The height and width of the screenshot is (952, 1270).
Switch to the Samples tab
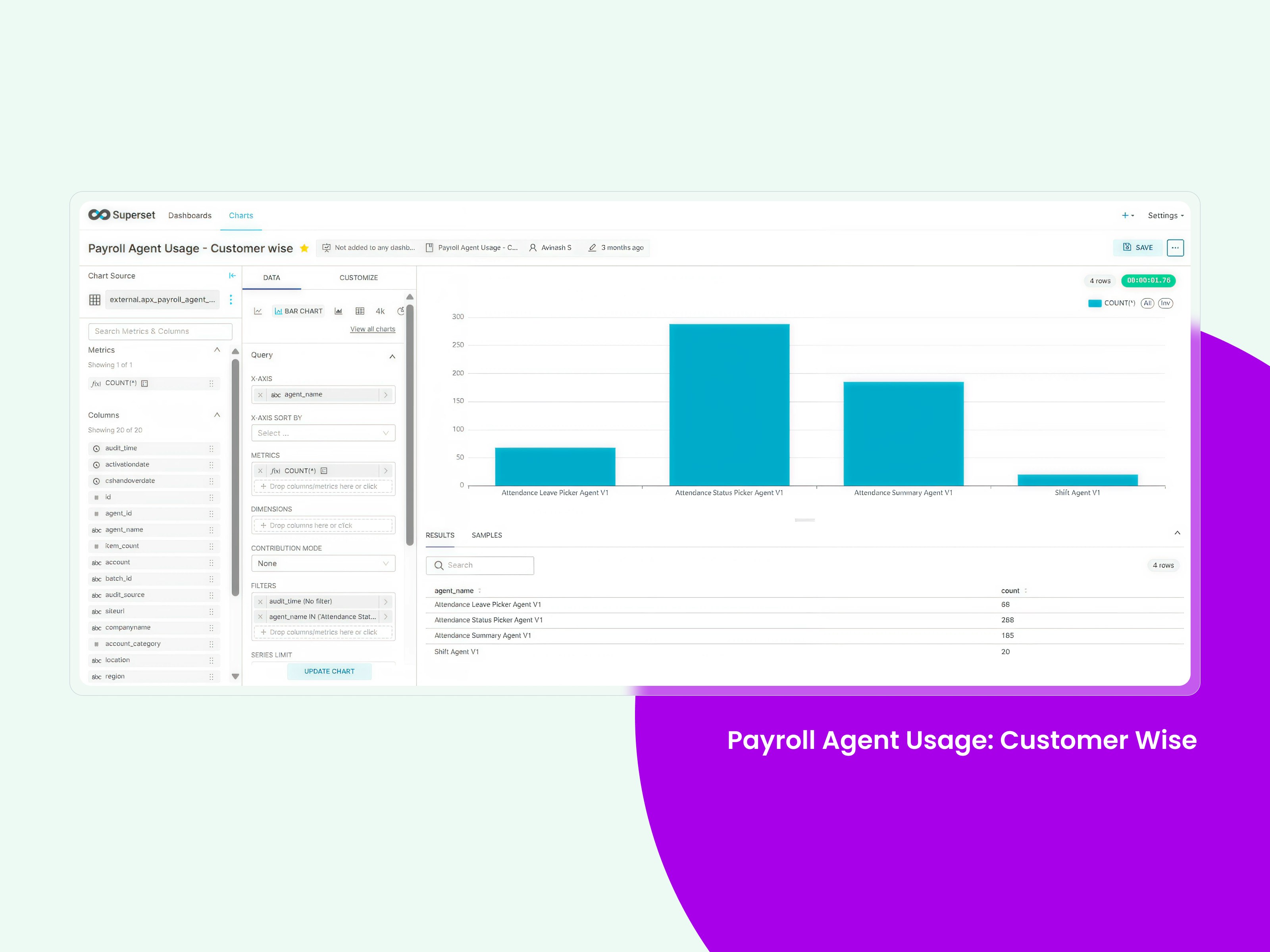(x=486, y=535)
